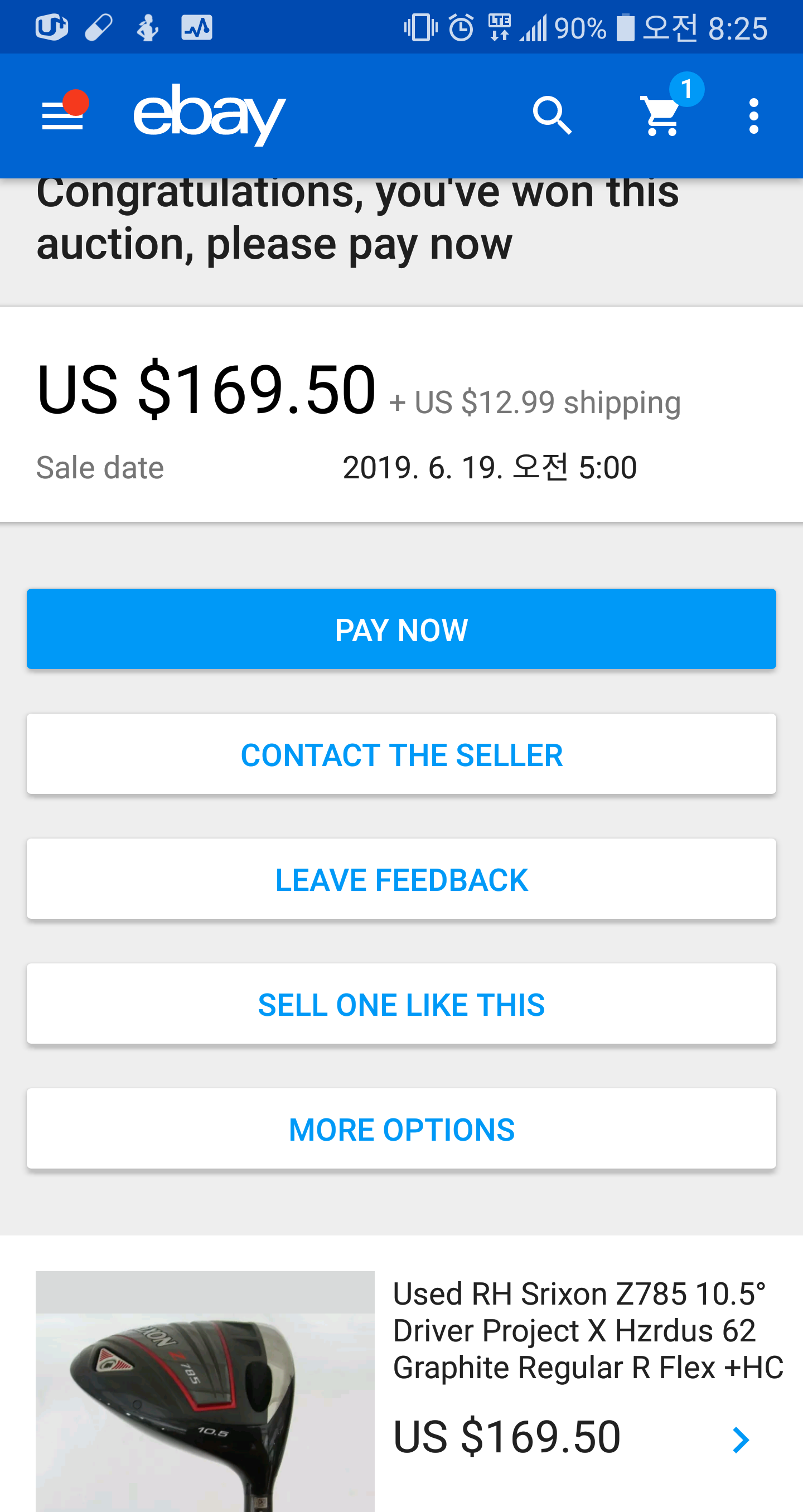Open the search magnifier icon
This screenshot has width=803, height=1512.
click(552, 116)
